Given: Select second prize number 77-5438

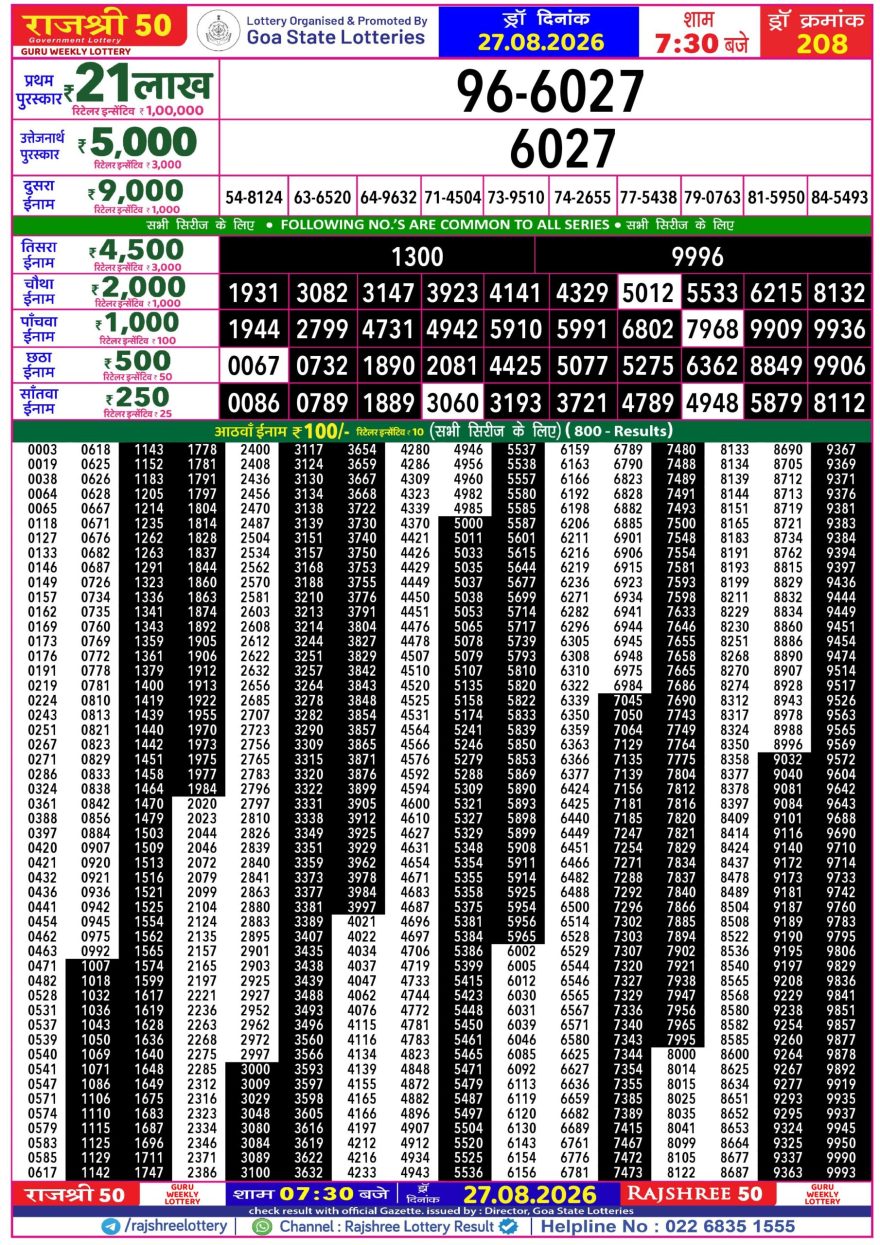Looking at the screenshot, I should (x=648, y=197).
